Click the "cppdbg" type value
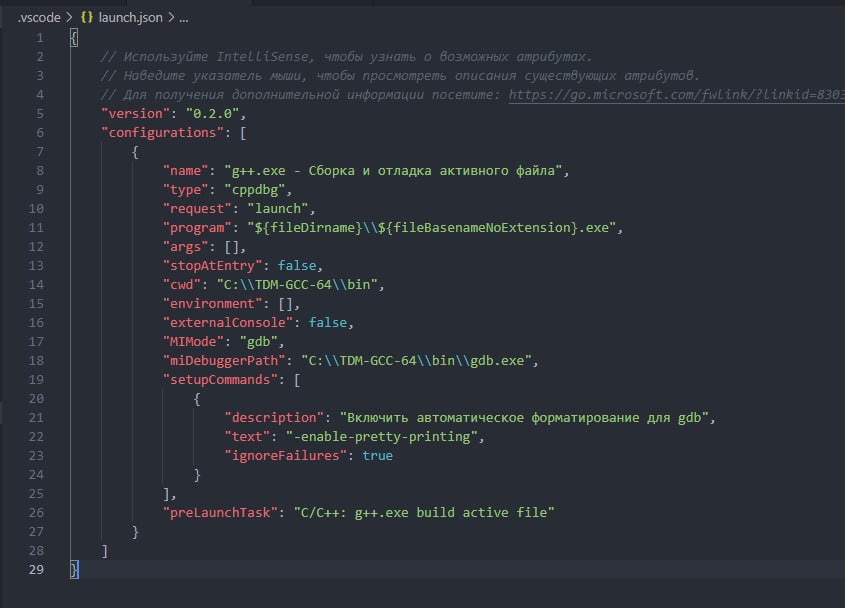Viewport: 845px width, 608px height. pyautogui.click(x=254, y=190)
